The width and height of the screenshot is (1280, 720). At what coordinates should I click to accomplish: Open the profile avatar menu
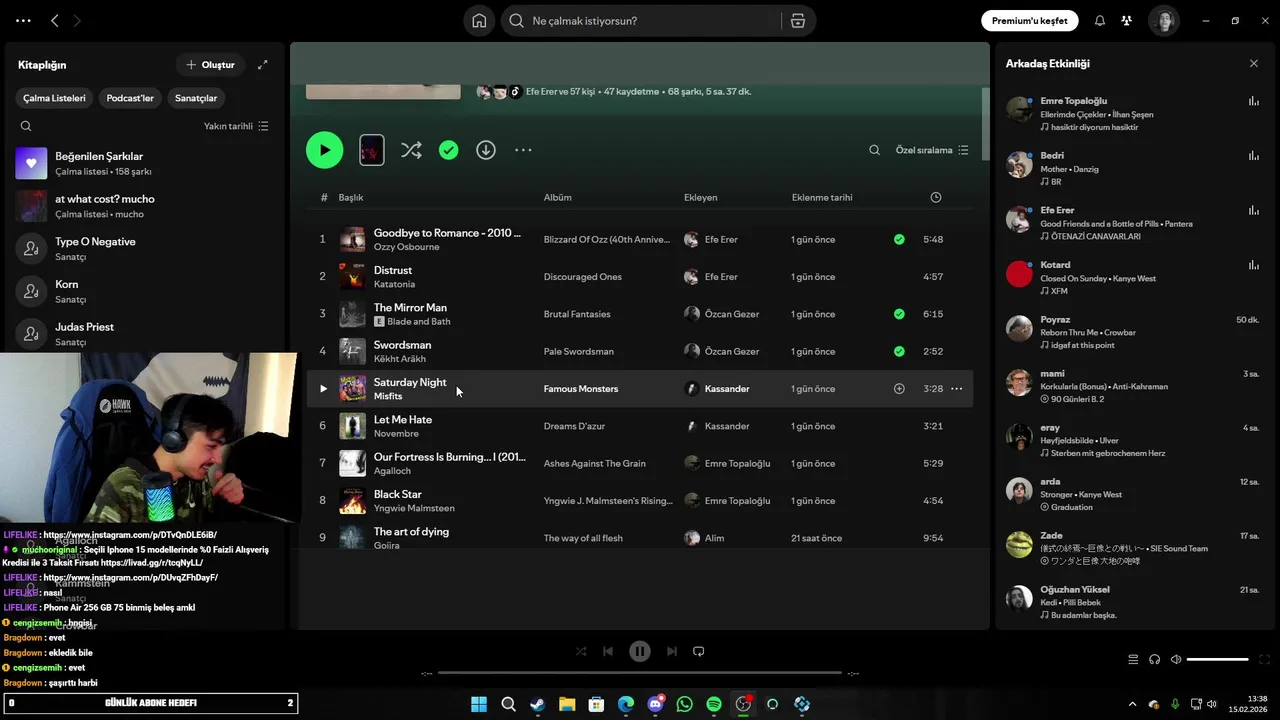point(1163,21)
